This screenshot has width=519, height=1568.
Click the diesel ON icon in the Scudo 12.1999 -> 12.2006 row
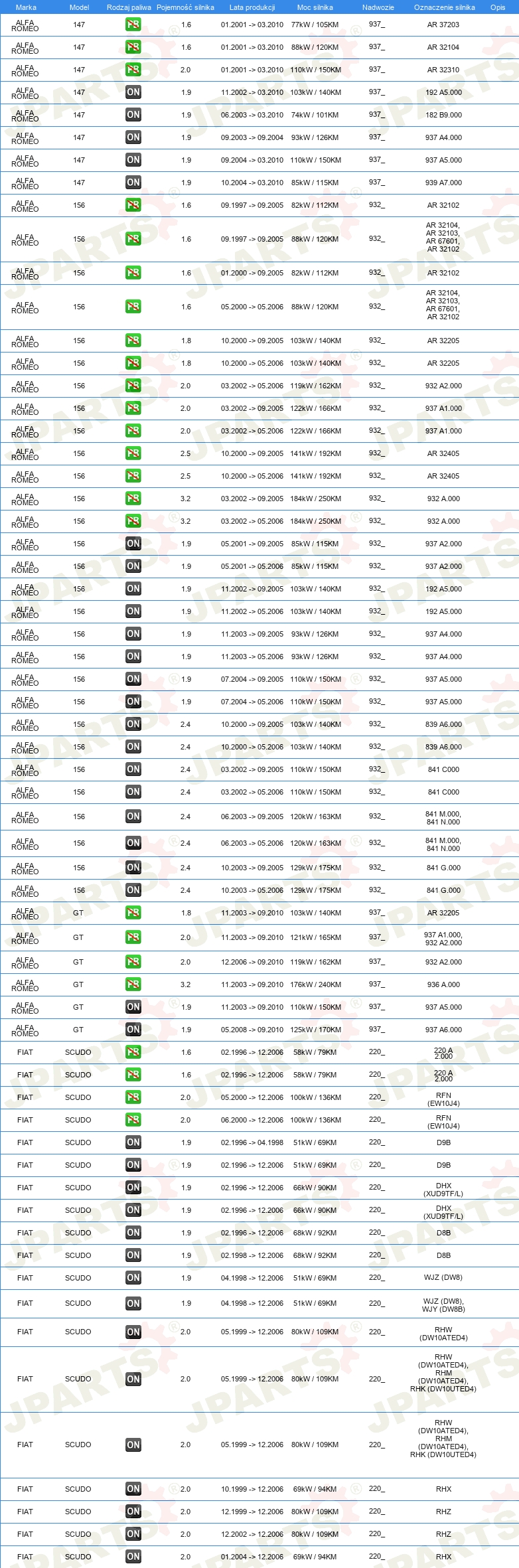pyautogui.click(x=133, y=1512)
